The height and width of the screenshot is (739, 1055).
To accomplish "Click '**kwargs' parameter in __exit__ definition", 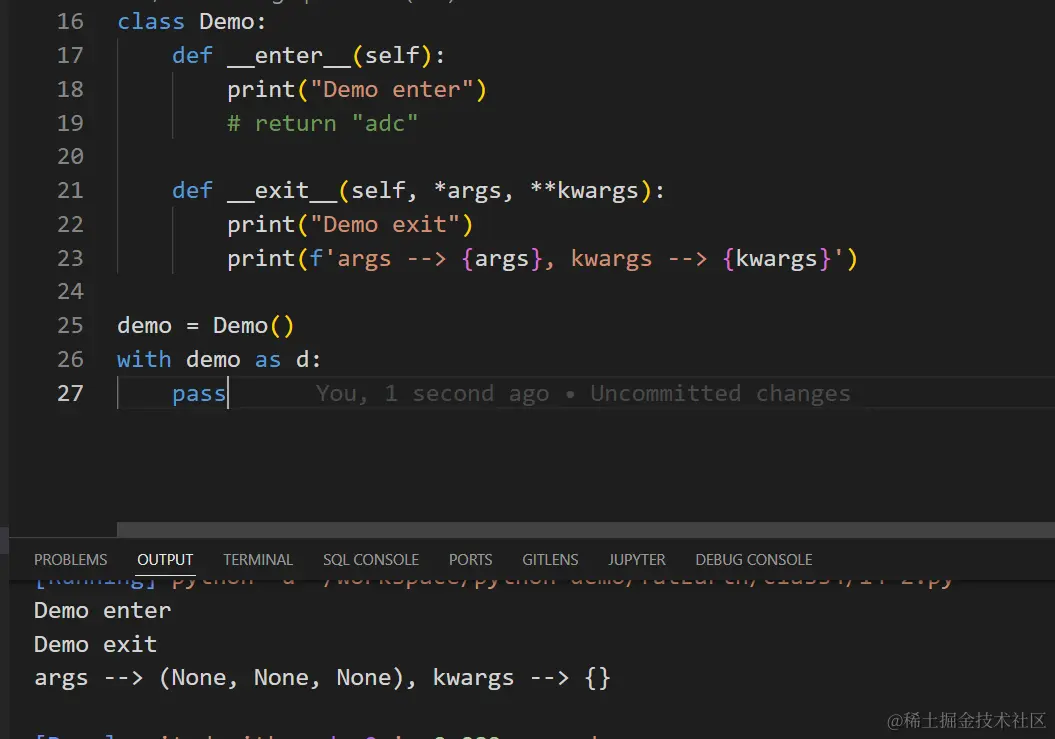I will tap(584, 190).
